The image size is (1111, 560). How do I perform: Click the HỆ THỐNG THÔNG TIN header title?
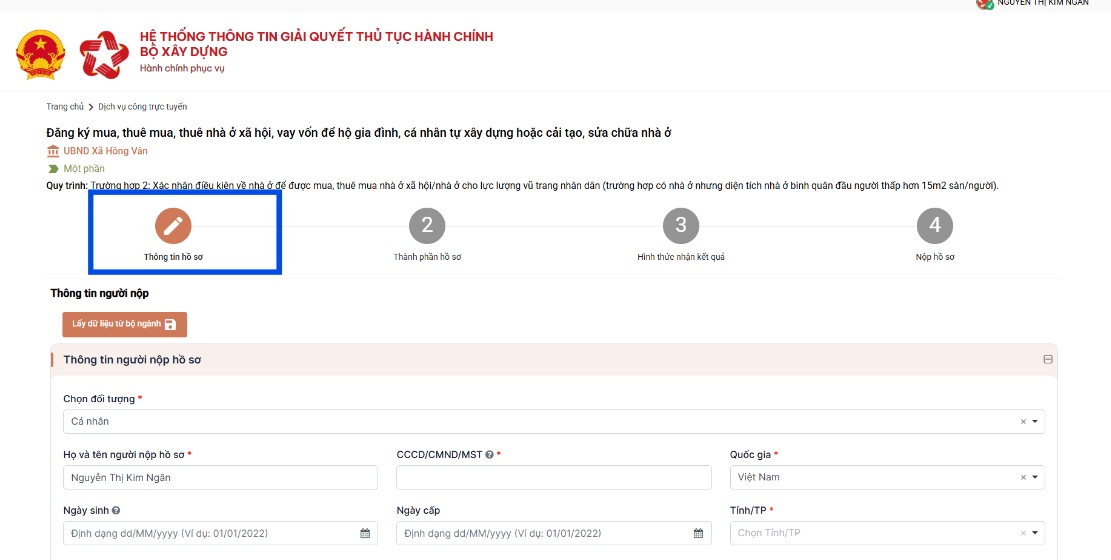[x=316, y=37]
